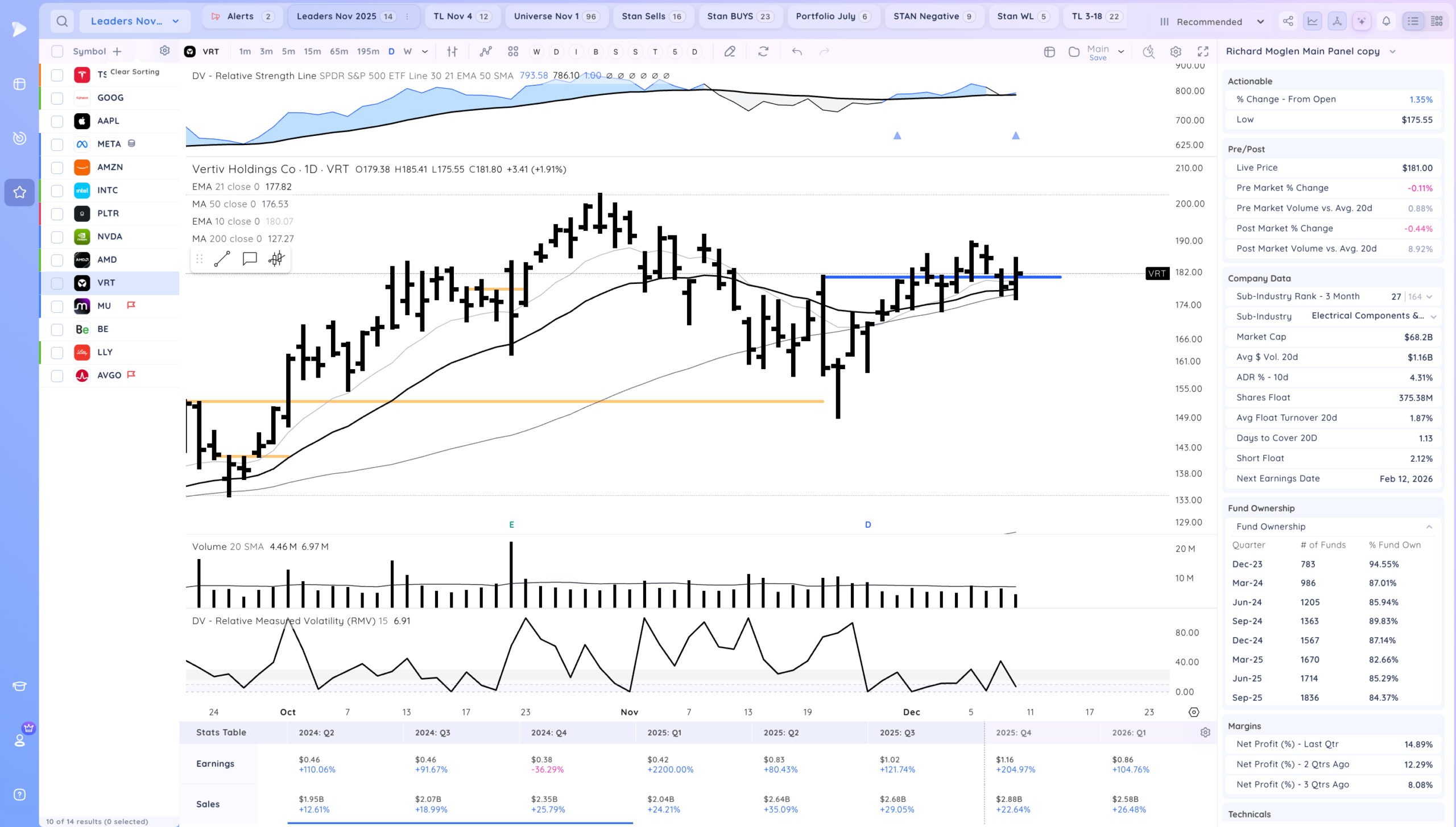The image size is (1456, 827).
Task: Select the trend line drawing tool
Action: (222, 259)
